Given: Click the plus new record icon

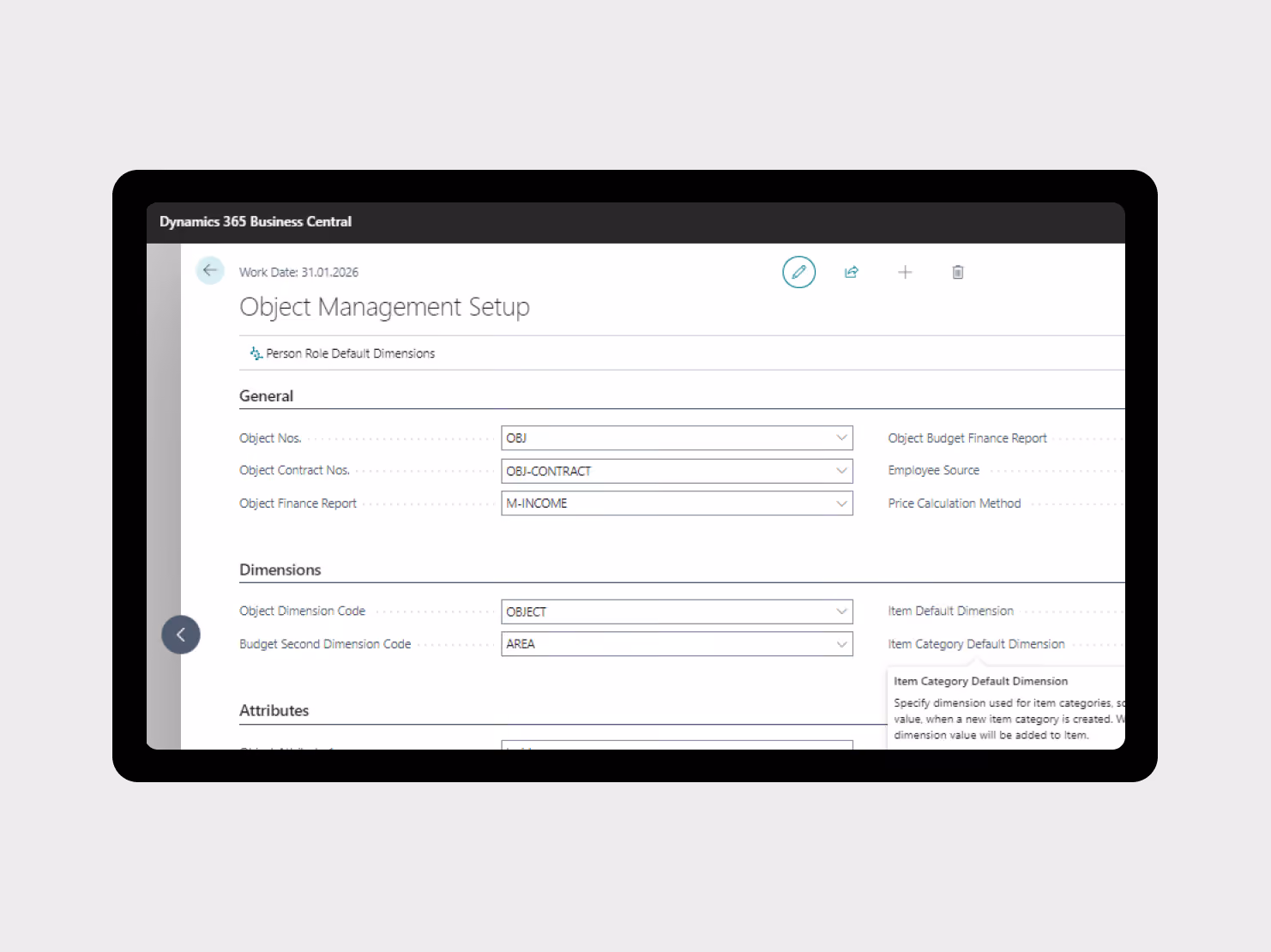Looking at the screenshot, I should click(905, 272).
